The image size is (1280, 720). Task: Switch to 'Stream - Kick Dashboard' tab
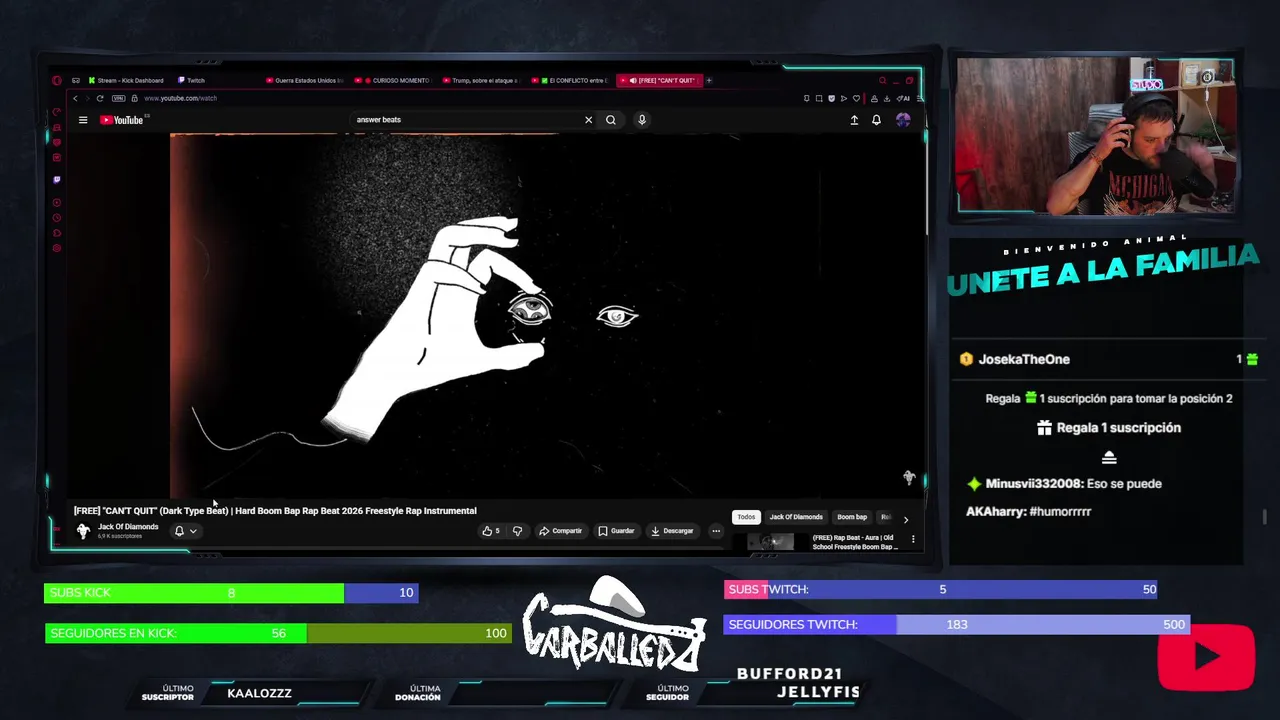127,80
